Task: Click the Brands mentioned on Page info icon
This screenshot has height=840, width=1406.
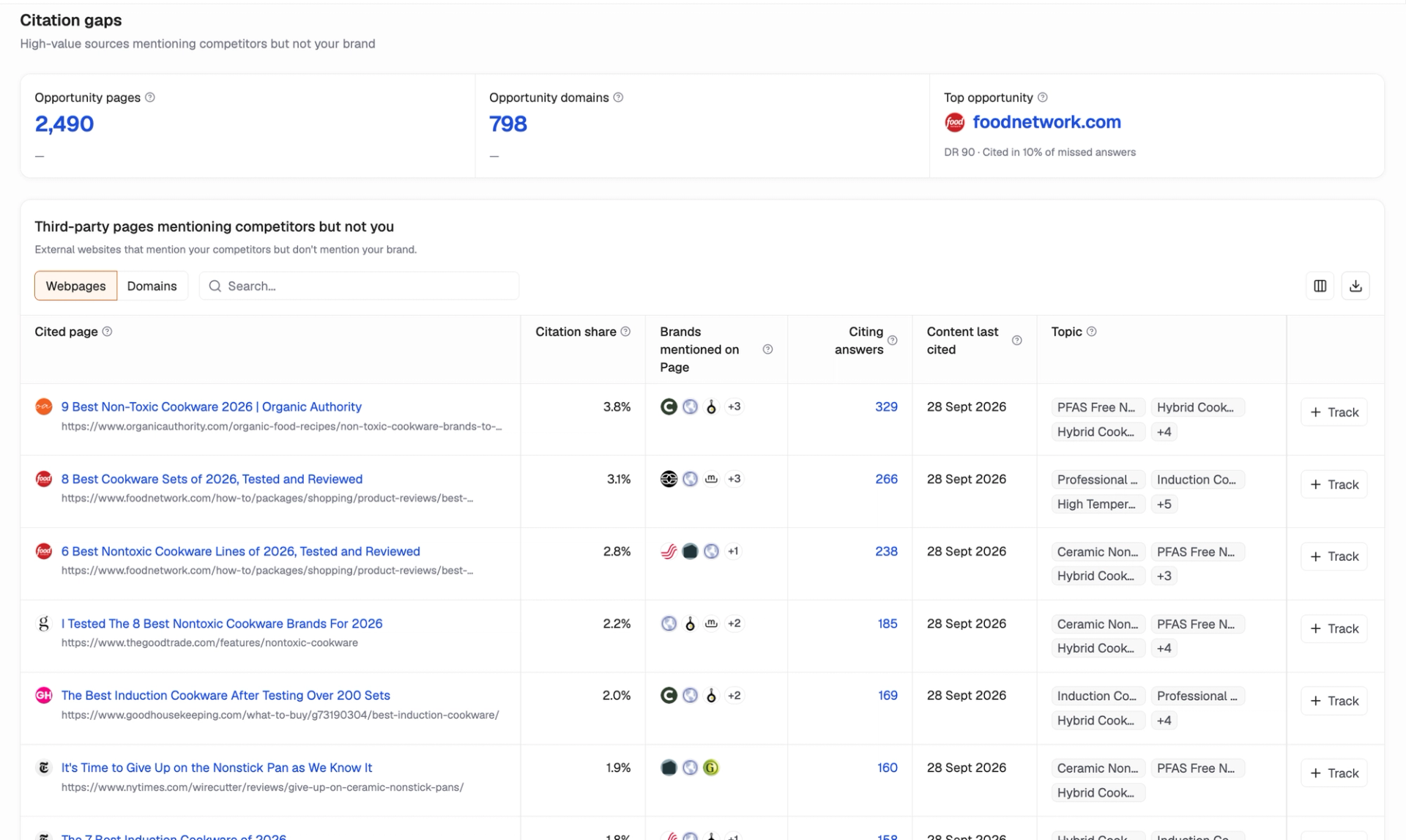Action: pos(767,349)
